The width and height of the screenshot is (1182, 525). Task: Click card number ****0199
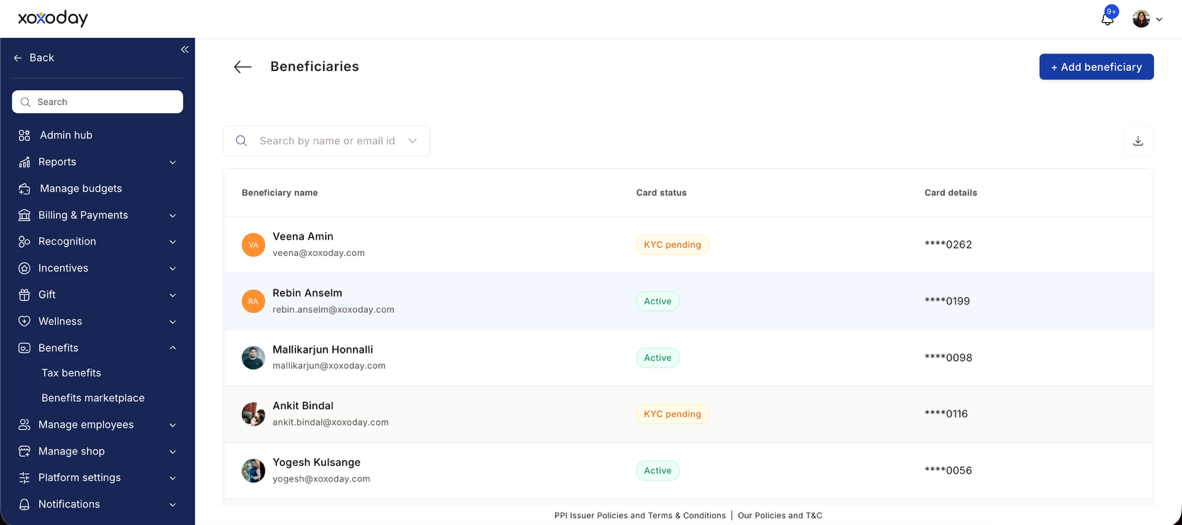[948, 301]
